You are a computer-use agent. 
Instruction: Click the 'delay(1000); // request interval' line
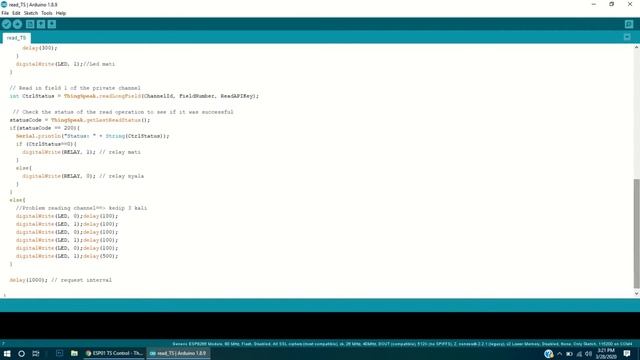point(60,280)
